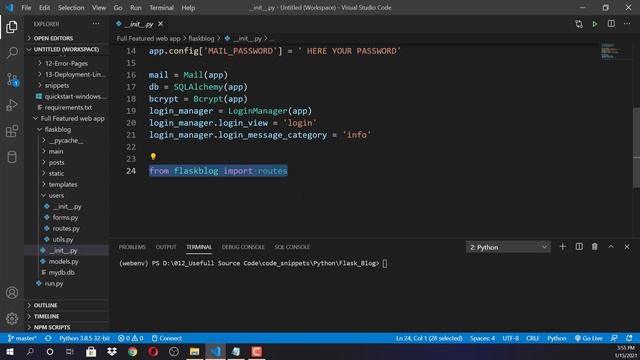Change UTF-8 file encoding
The width and height of the screenshot is (640, 360).
click(x=511, y=338)
